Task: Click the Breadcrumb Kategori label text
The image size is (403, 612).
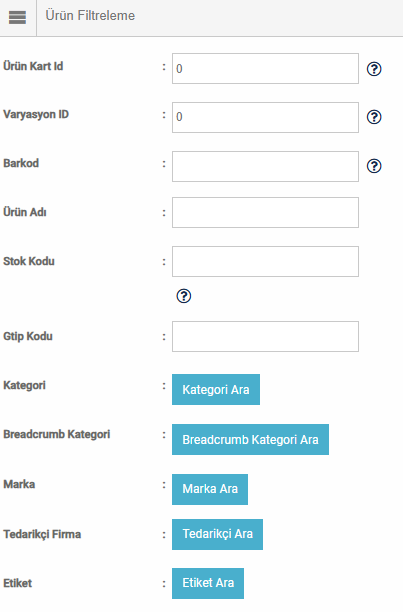Action: coord(57,434)
